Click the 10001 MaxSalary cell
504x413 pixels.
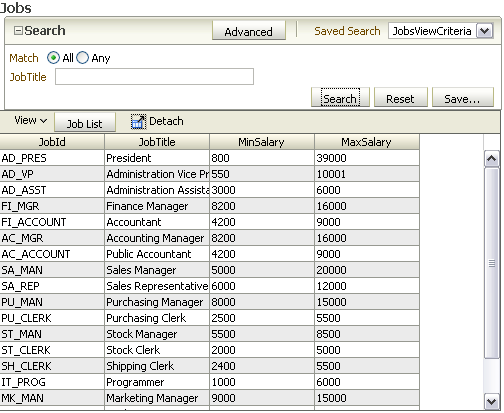367,174
